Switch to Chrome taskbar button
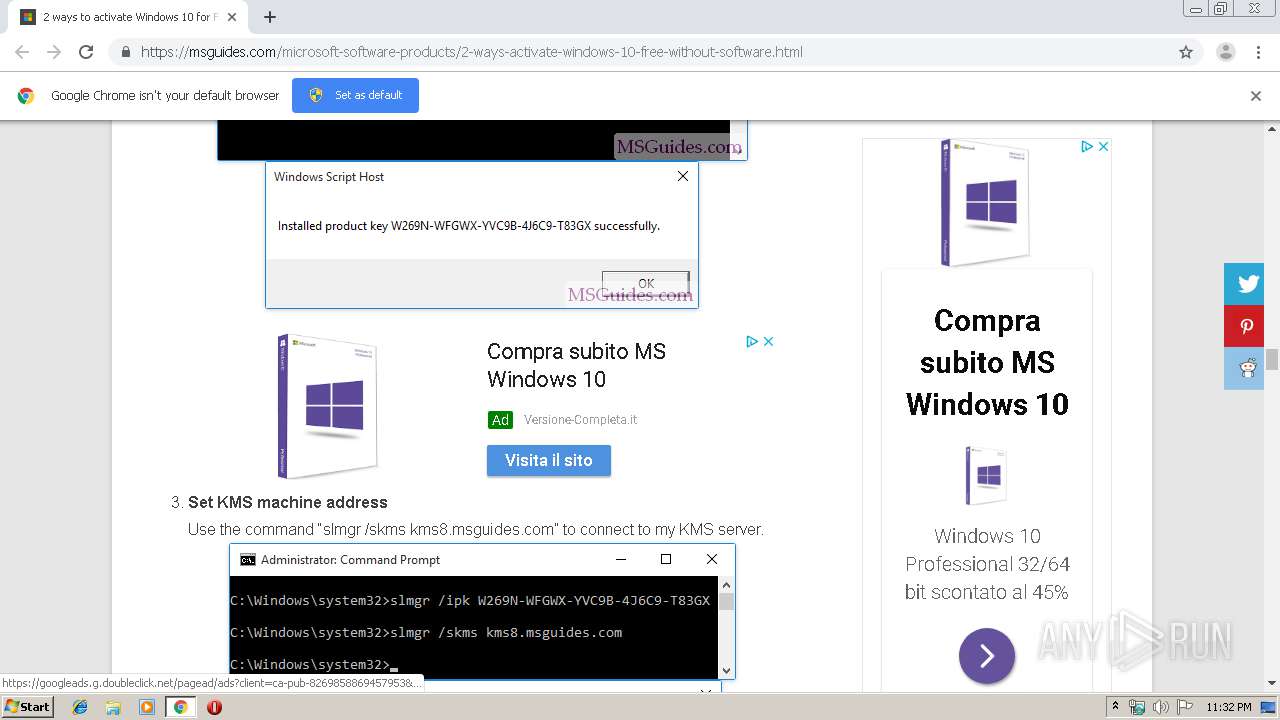 click(180, 707)
